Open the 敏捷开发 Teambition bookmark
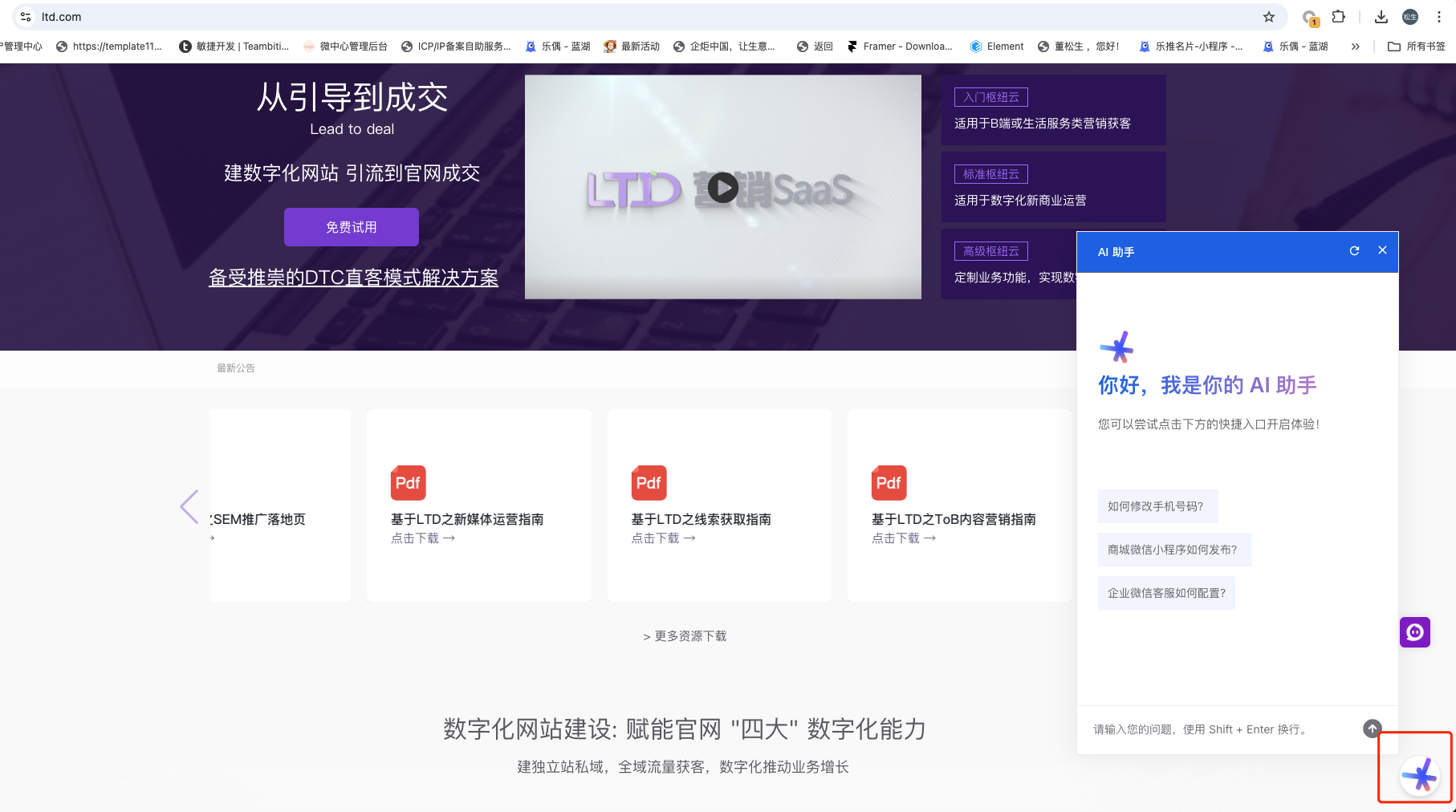Image resolution: width=1456 pixels, height=812 pixels. coord(234,47)
